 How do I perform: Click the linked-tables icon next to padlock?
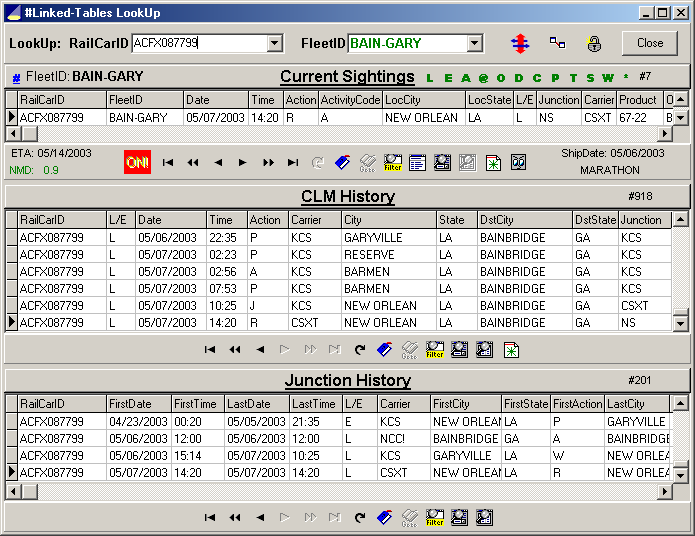tap(557, 44)
